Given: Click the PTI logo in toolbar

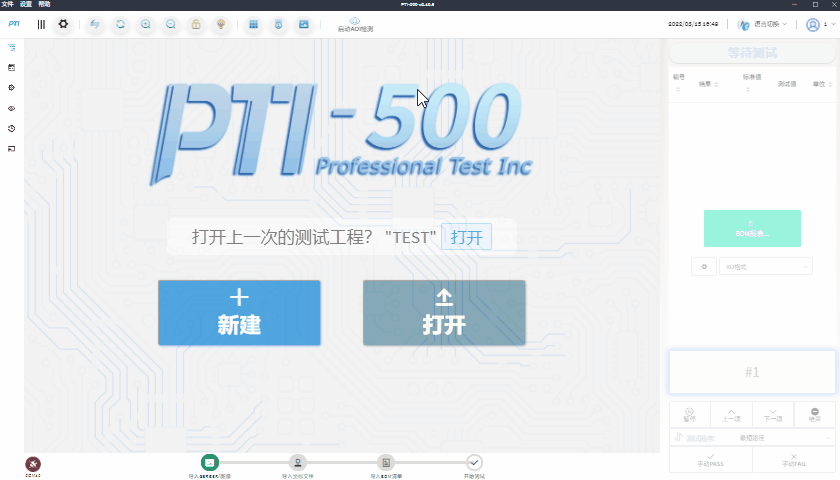Looking at the screenshot, I should click(x=14, y=24).
